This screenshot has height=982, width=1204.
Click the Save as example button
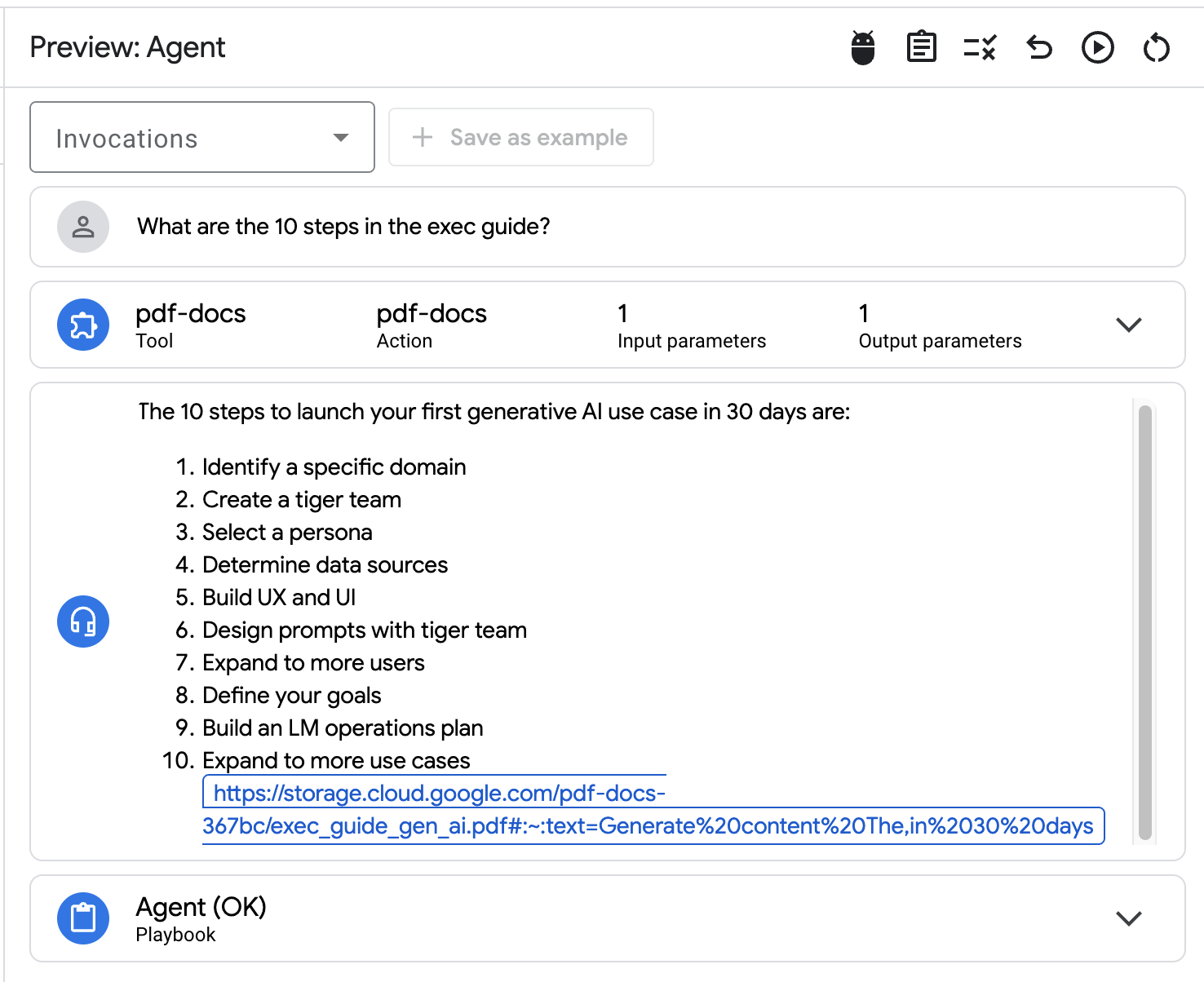click(x=521, y=138)
